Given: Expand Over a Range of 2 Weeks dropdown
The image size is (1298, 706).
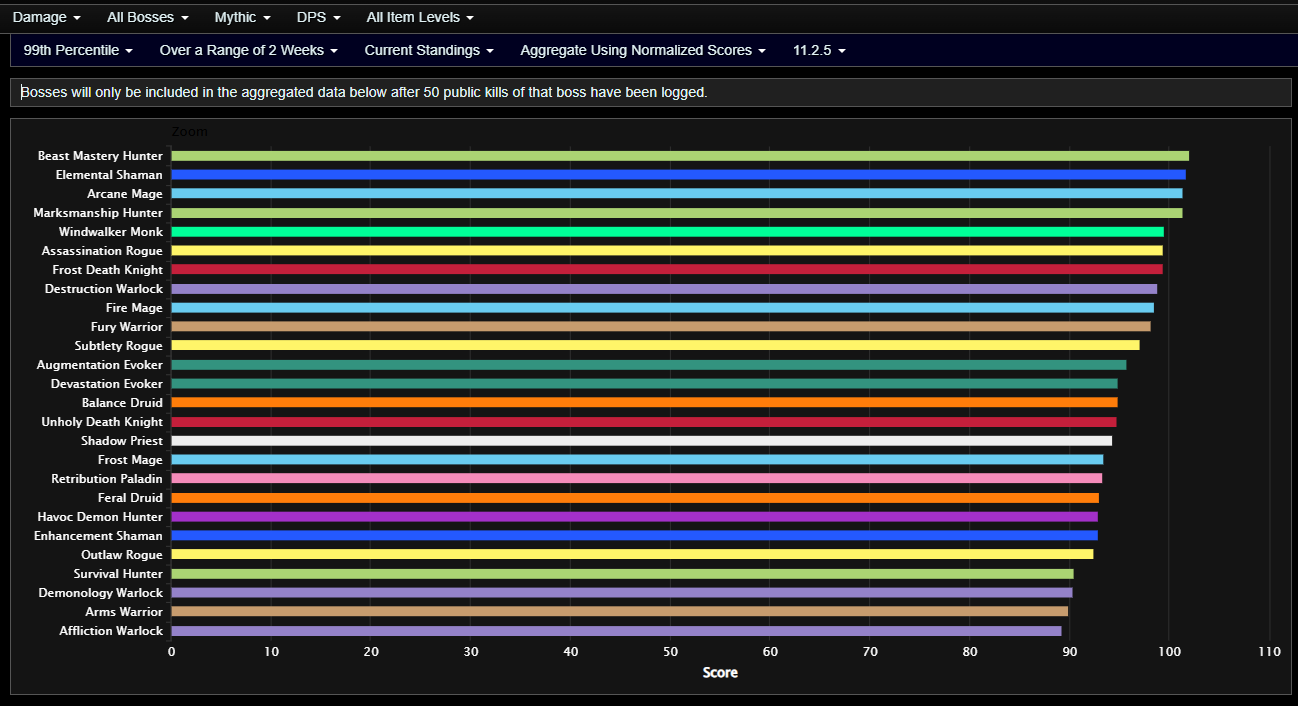Looking at the screenshot, I should pos(249,50).
